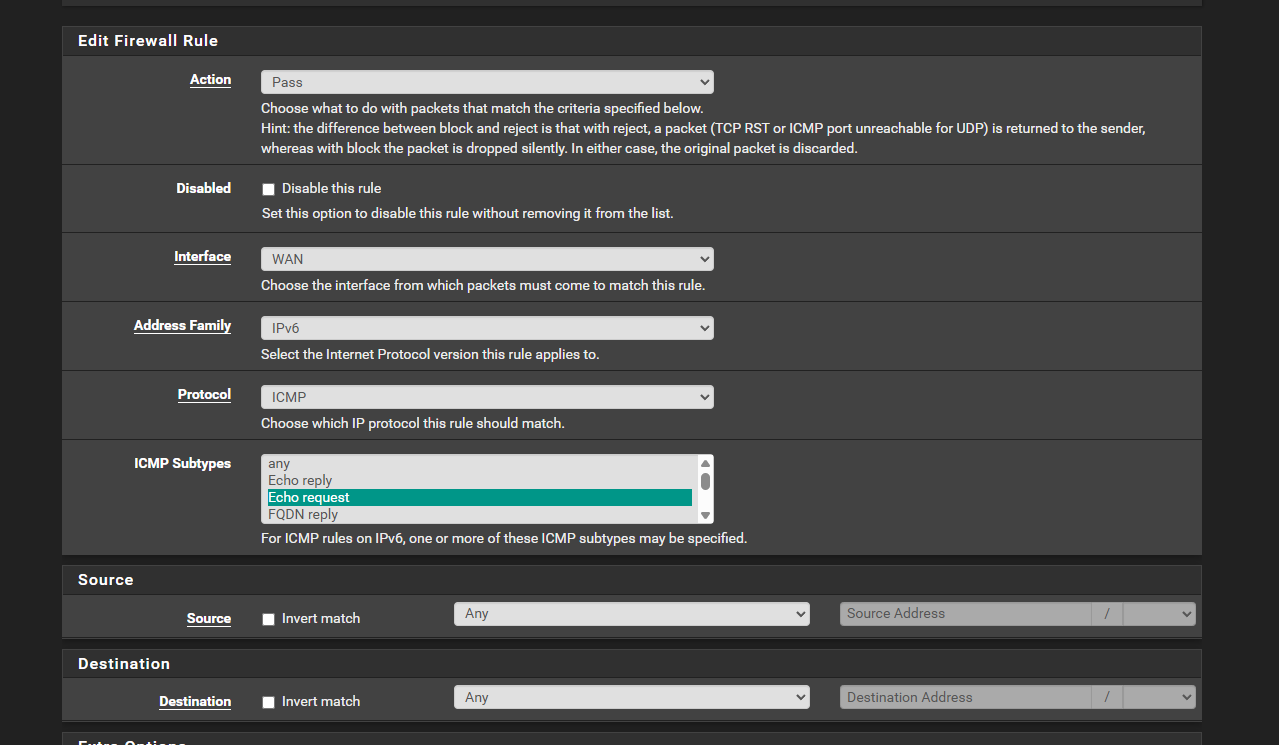Viewport: 1279px width, 745px height.
Task: Click the ICMP Subtypes scrollbar thumb
Action: click(705, 481)
